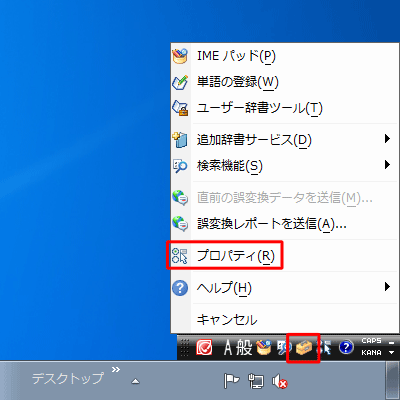The image size is (400, 400).
Task: Open IME Pad from the language bar
Action: click(264, 348)
